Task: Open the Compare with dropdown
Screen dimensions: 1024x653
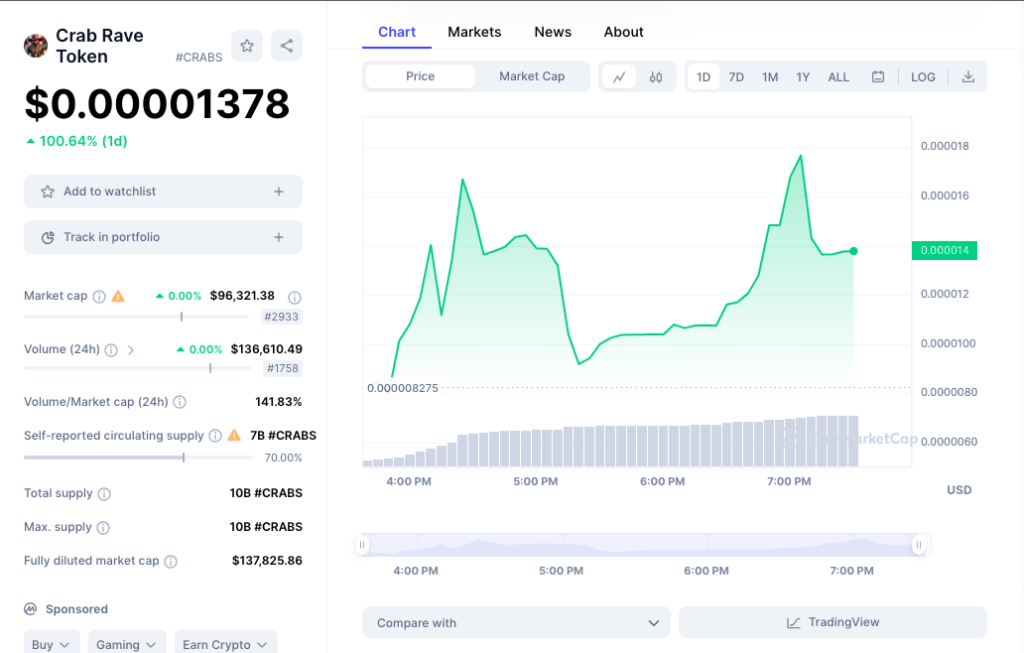Action: 515,622
